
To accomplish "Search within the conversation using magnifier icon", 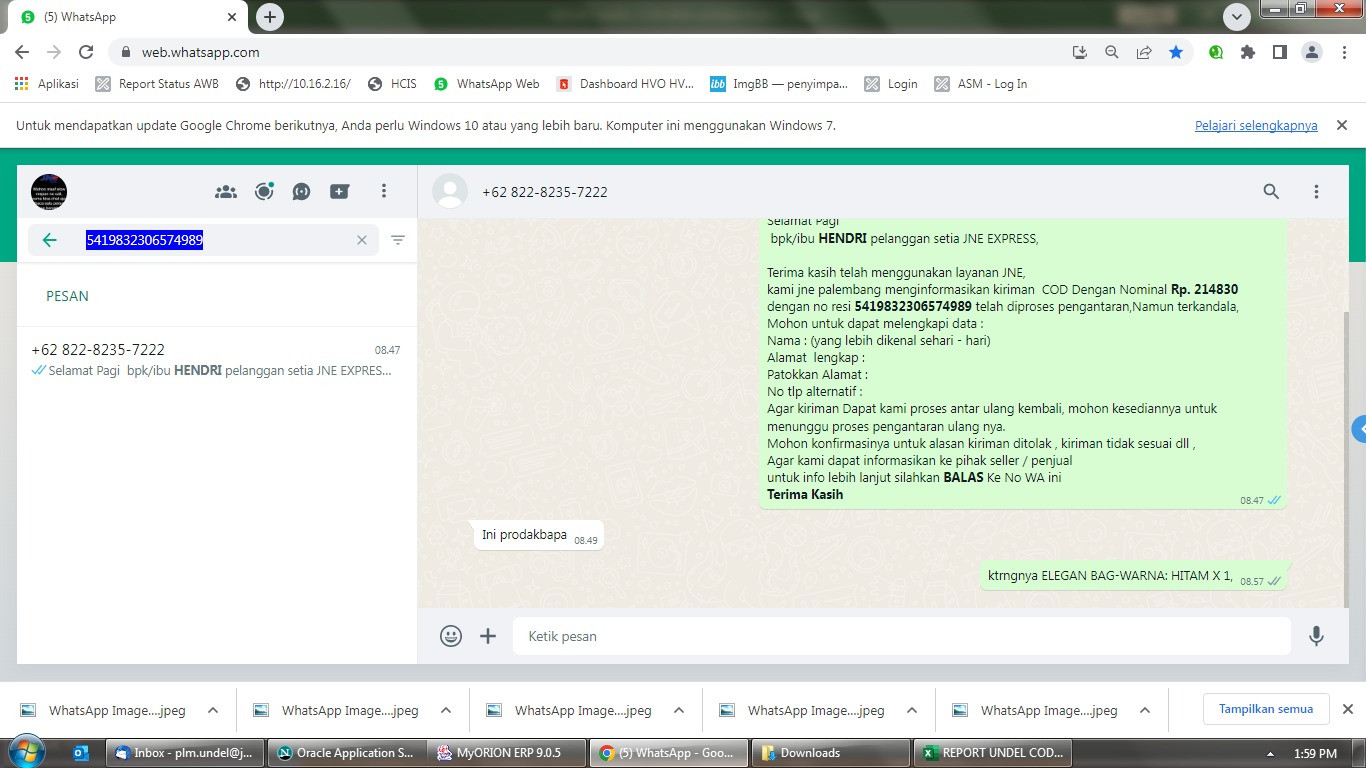I will tap(1271, 191).
